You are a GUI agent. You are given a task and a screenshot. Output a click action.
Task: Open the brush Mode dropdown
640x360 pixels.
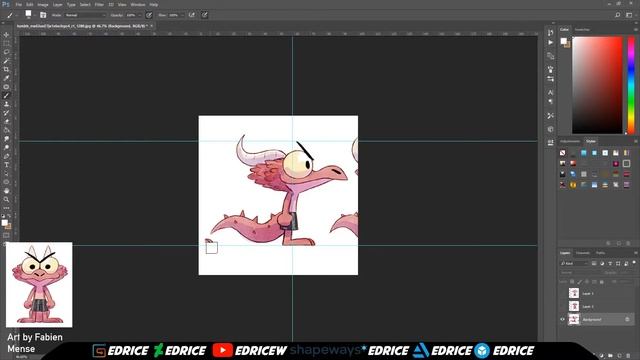[85, 15]
